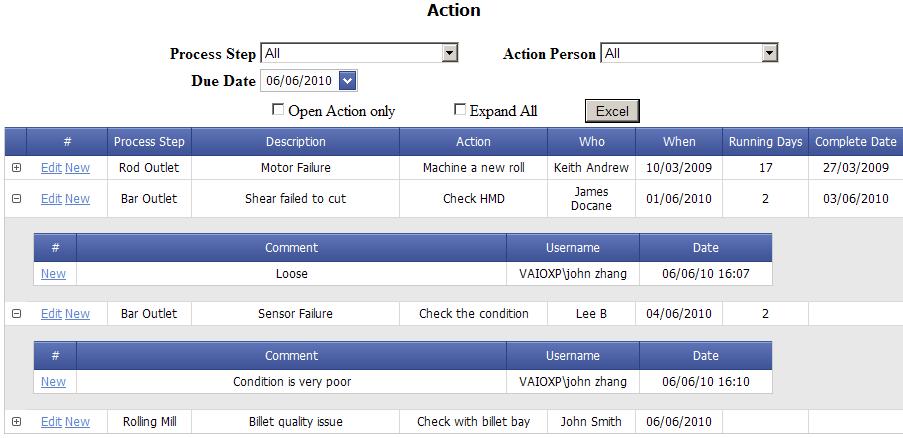
Task: Open the Process Step dropdown arrow
Action: tap(450, 54)
